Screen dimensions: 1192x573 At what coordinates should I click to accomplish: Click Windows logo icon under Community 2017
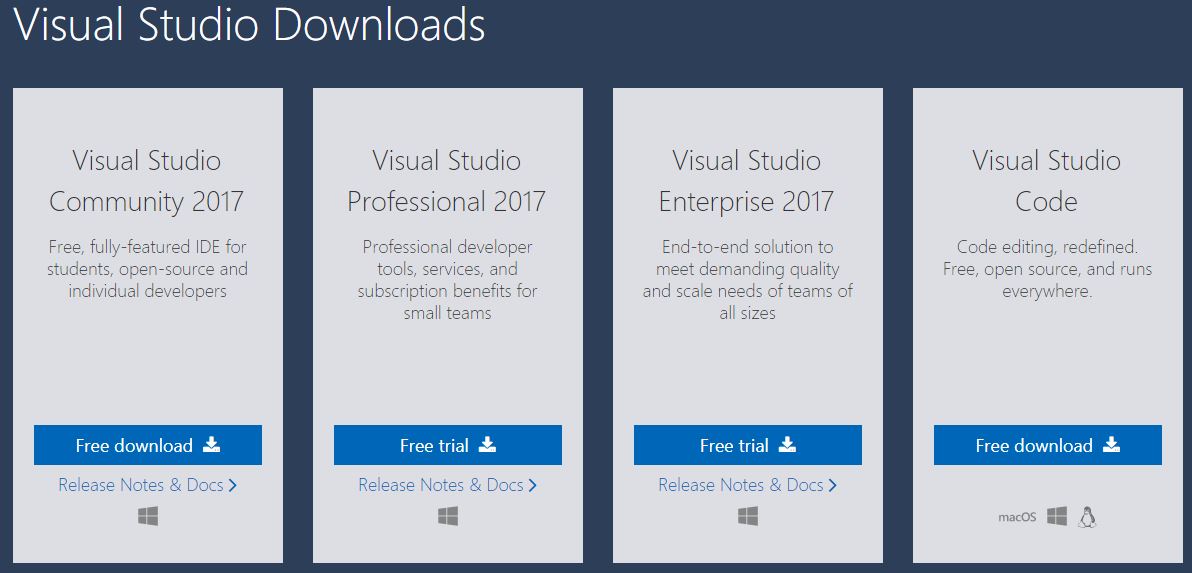tap(148, 517)
